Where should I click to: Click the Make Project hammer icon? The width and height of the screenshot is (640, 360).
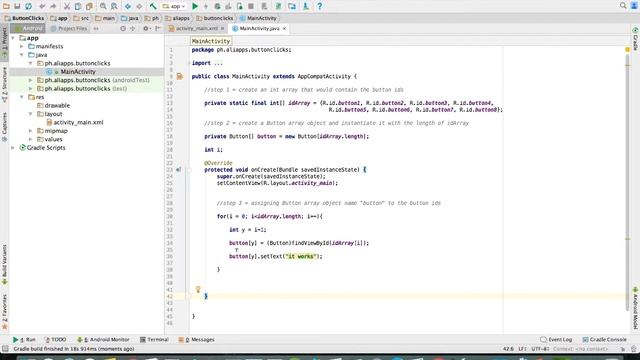tap(153, 6)
